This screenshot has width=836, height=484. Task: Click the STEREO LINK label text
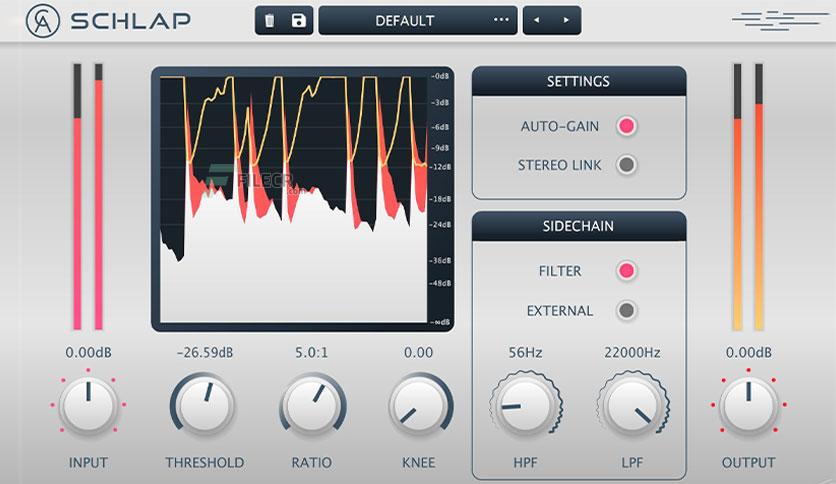tap(559, 165)
